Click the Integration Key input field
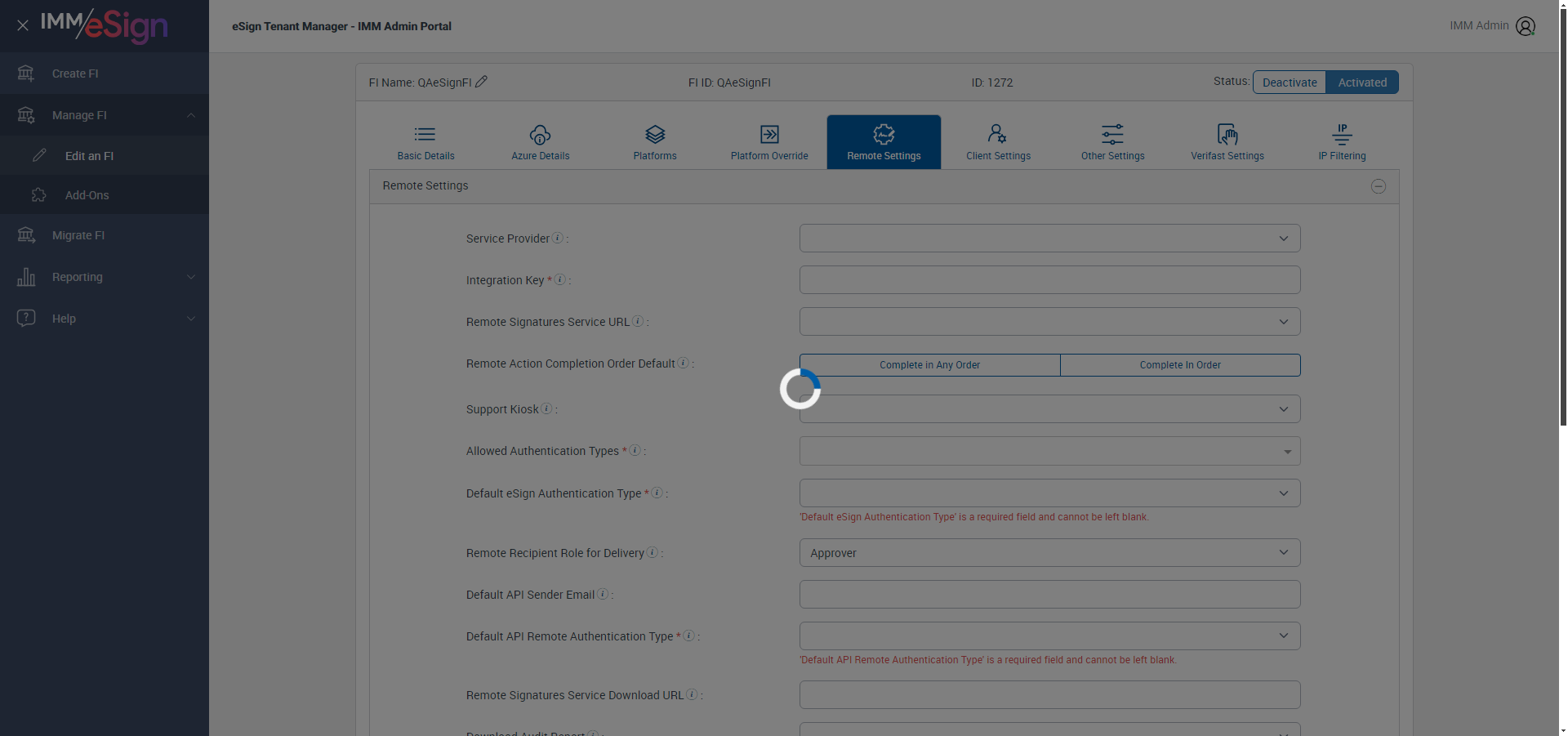1568x736 pixels. pyautogui.click(x=1049, y=280)
